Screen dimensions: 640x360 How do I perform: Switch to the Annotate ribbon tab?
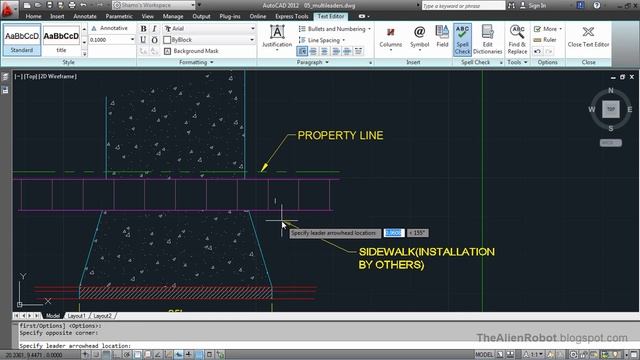pos(85,16)
